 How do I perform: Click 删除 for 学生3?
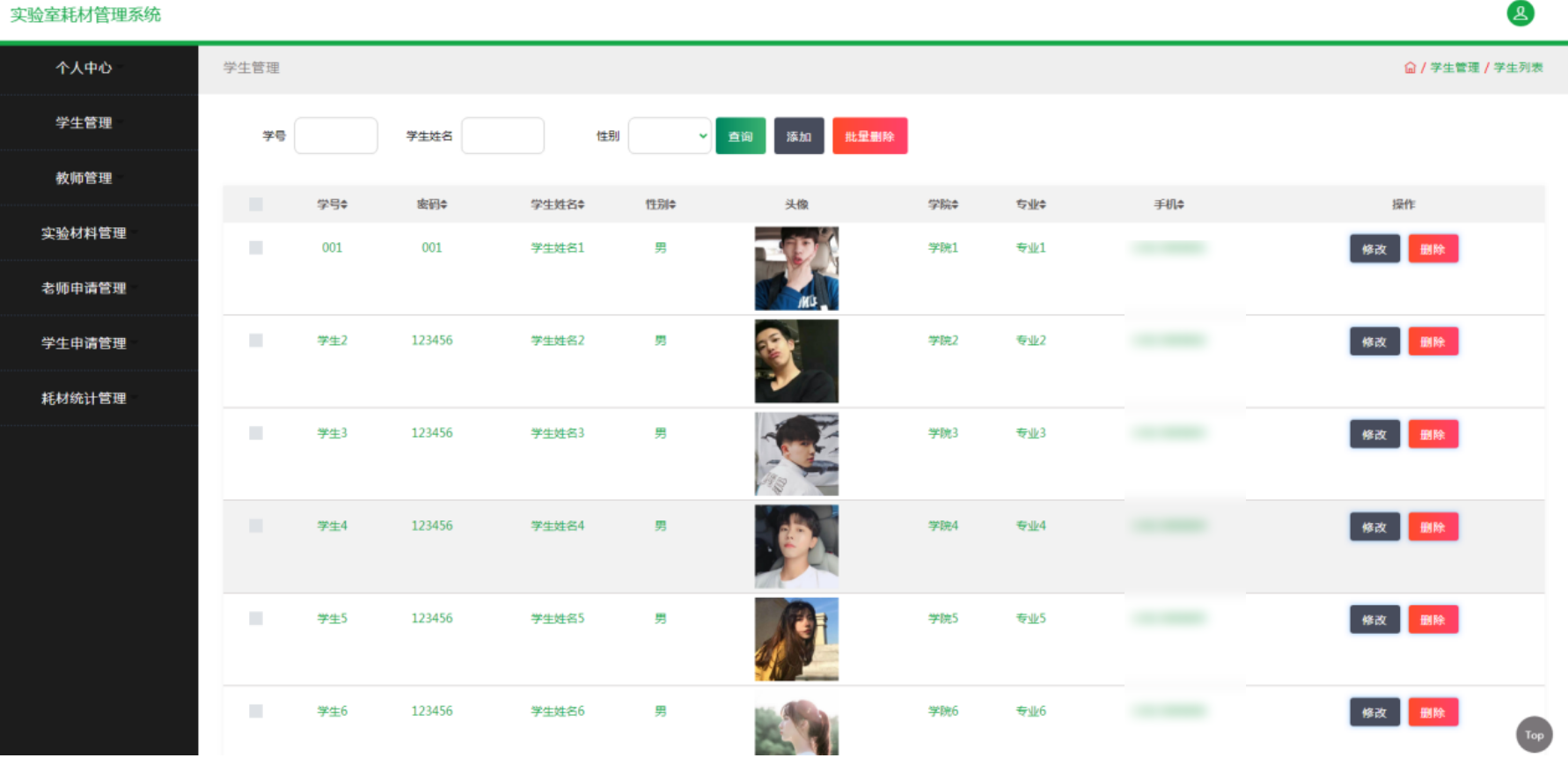[1432, 434]
